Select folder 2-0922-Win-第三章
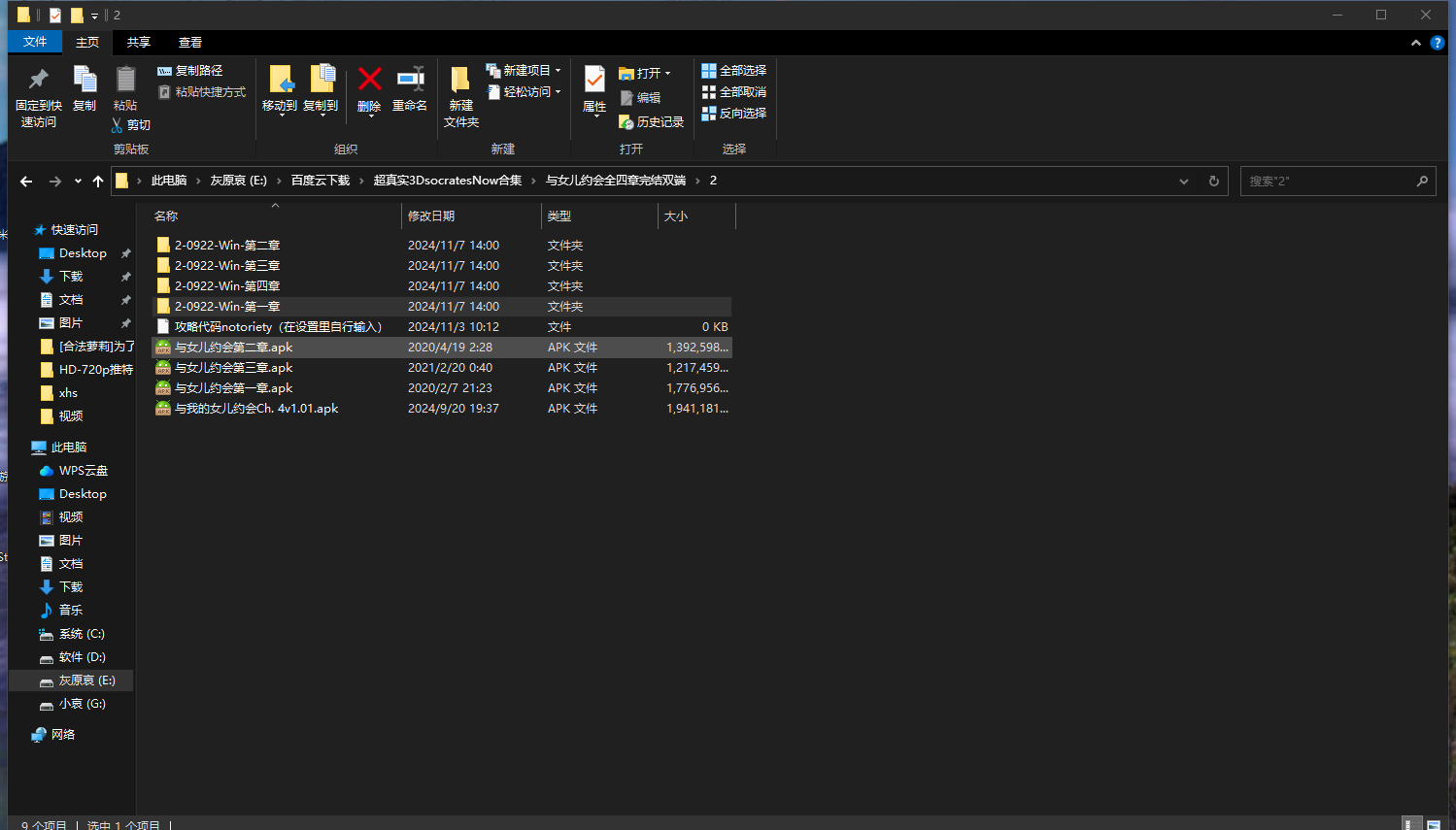Screen dimensions: 1456x830 pyautogui.click(x=442, y=266)
